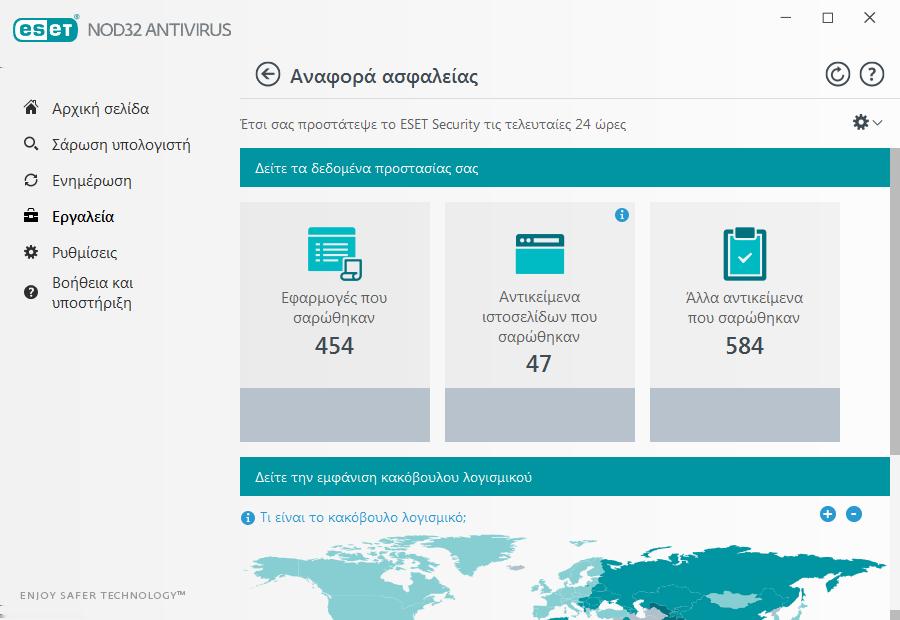Screen dimensions: 900x620
Task: Click info icon beside malware question
Action: [247, 518]
